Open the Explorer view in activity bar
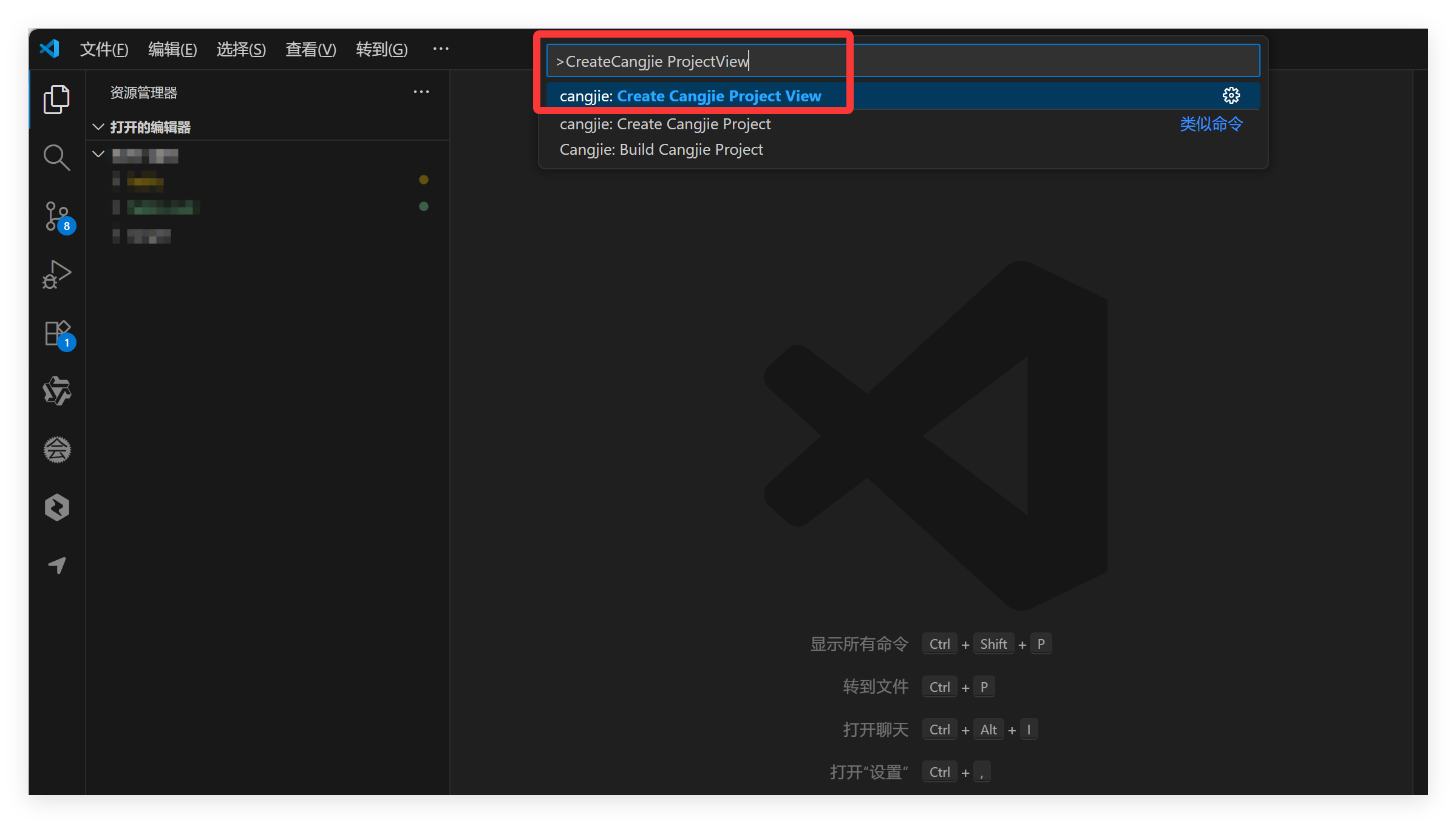 tap(56, 100)
